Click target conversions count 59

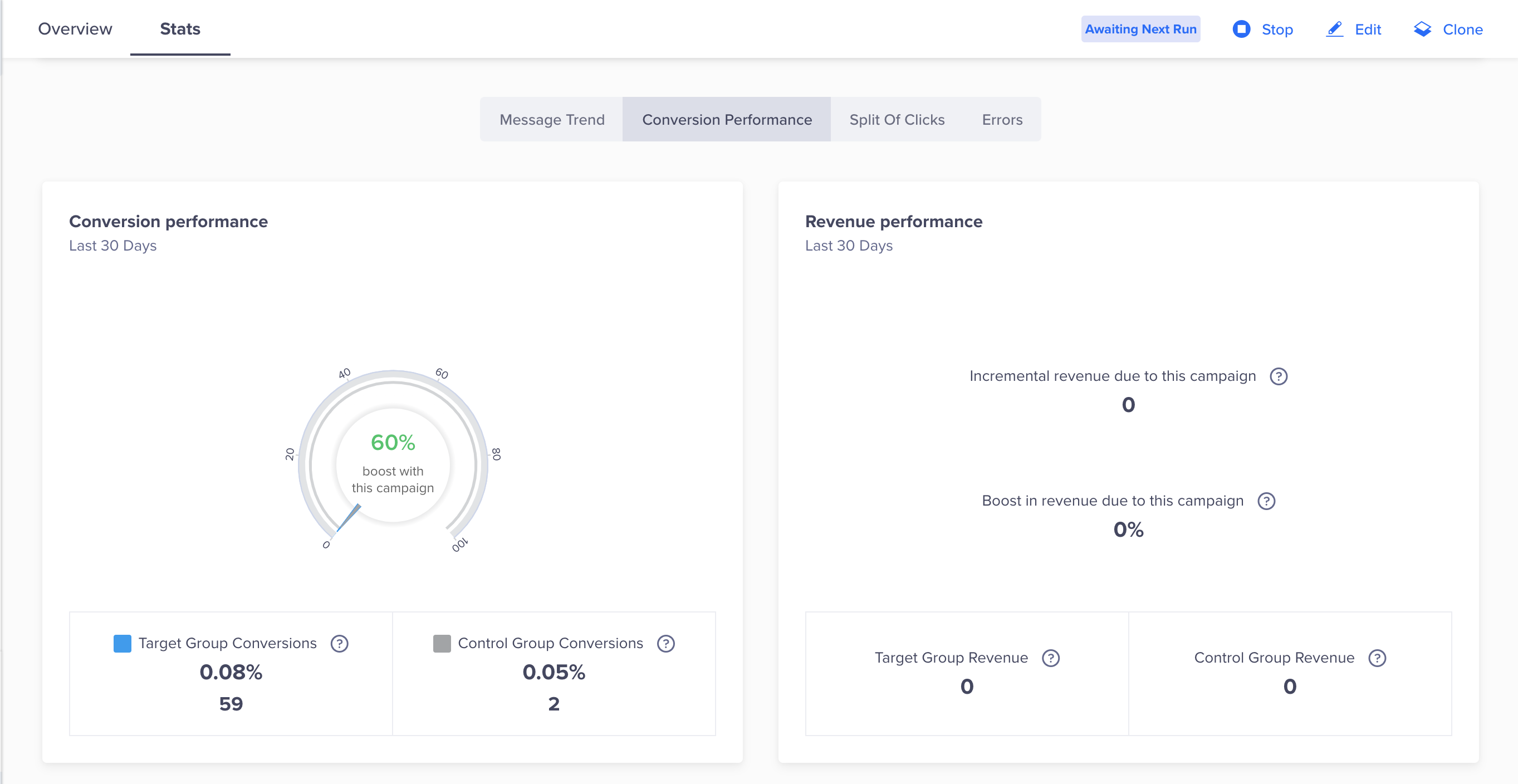click(x=231, y=704)
